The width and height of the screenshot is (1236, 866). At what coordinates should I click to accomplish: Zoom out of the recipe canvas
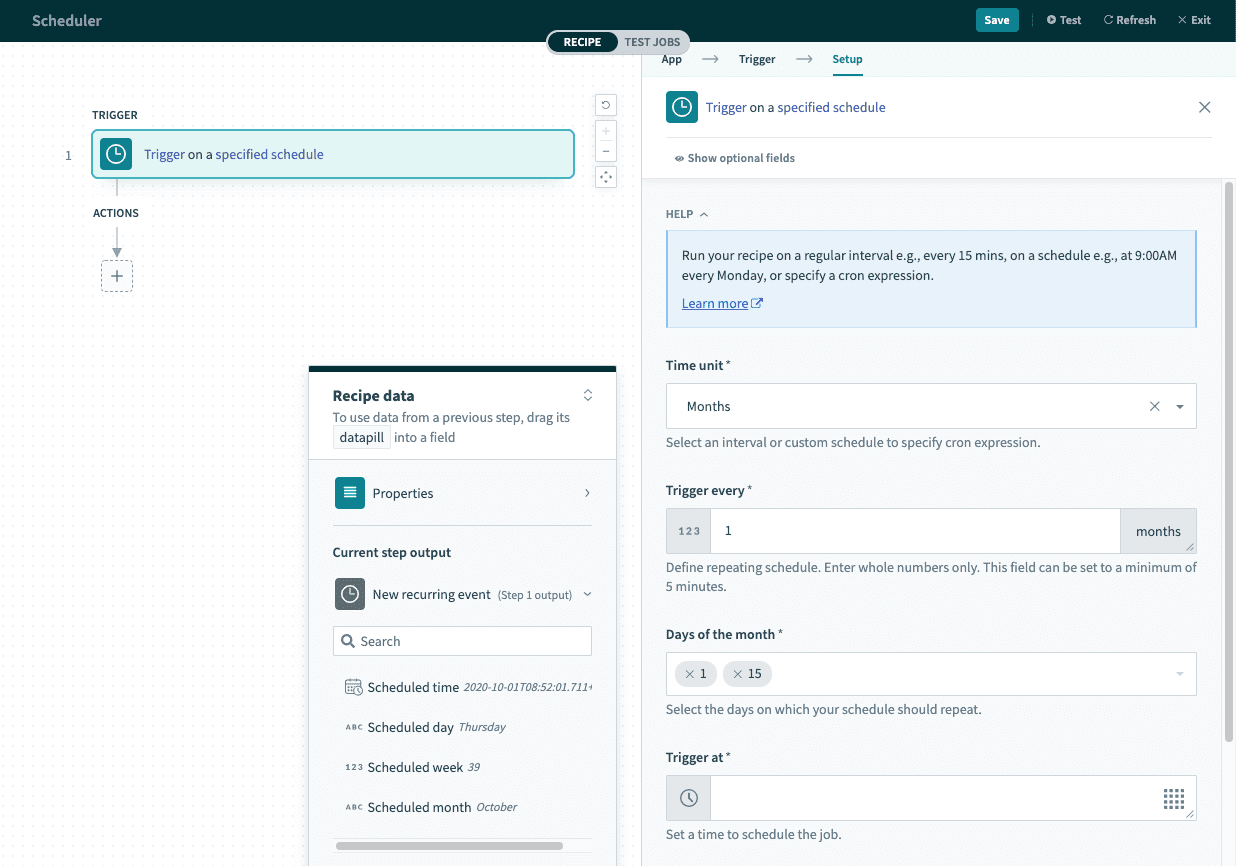(605, 152)
